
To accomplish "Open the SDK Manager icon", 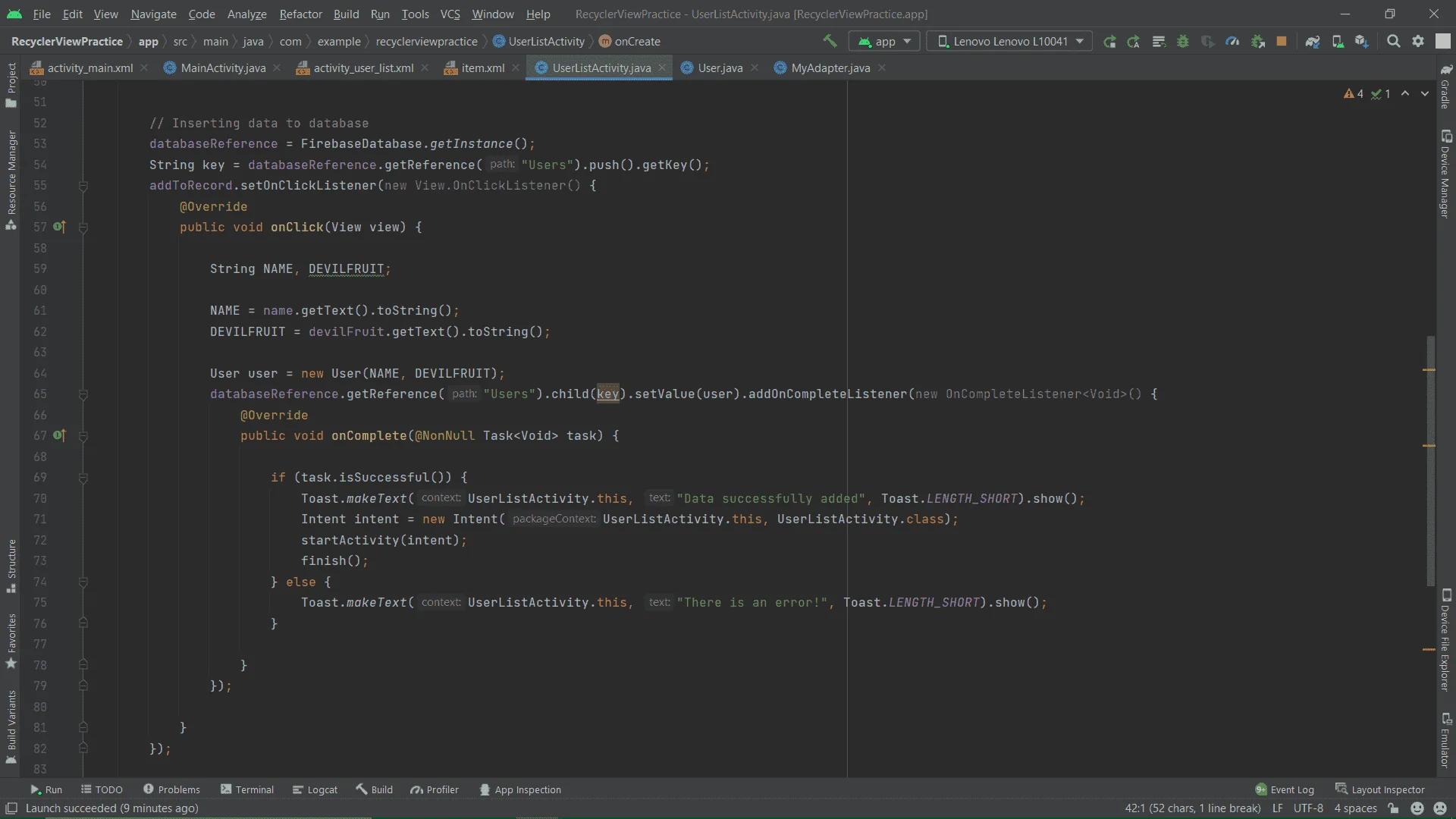I will point(1362,41).
